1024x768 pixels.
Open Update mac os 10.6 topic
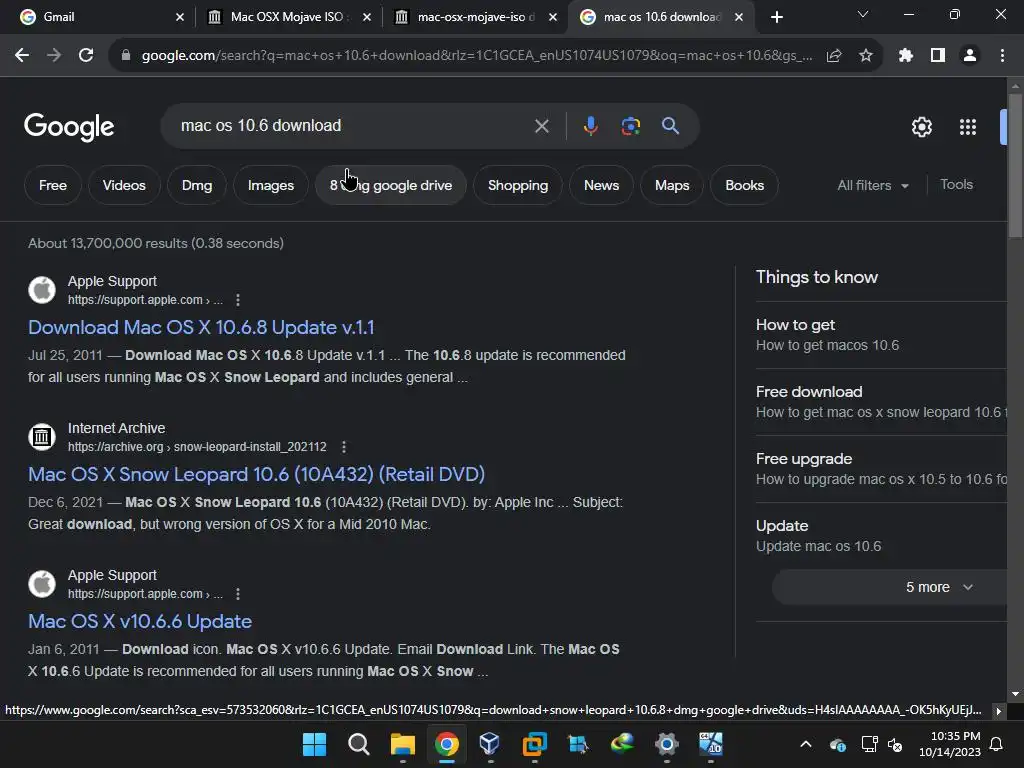[x=881, y=536]
